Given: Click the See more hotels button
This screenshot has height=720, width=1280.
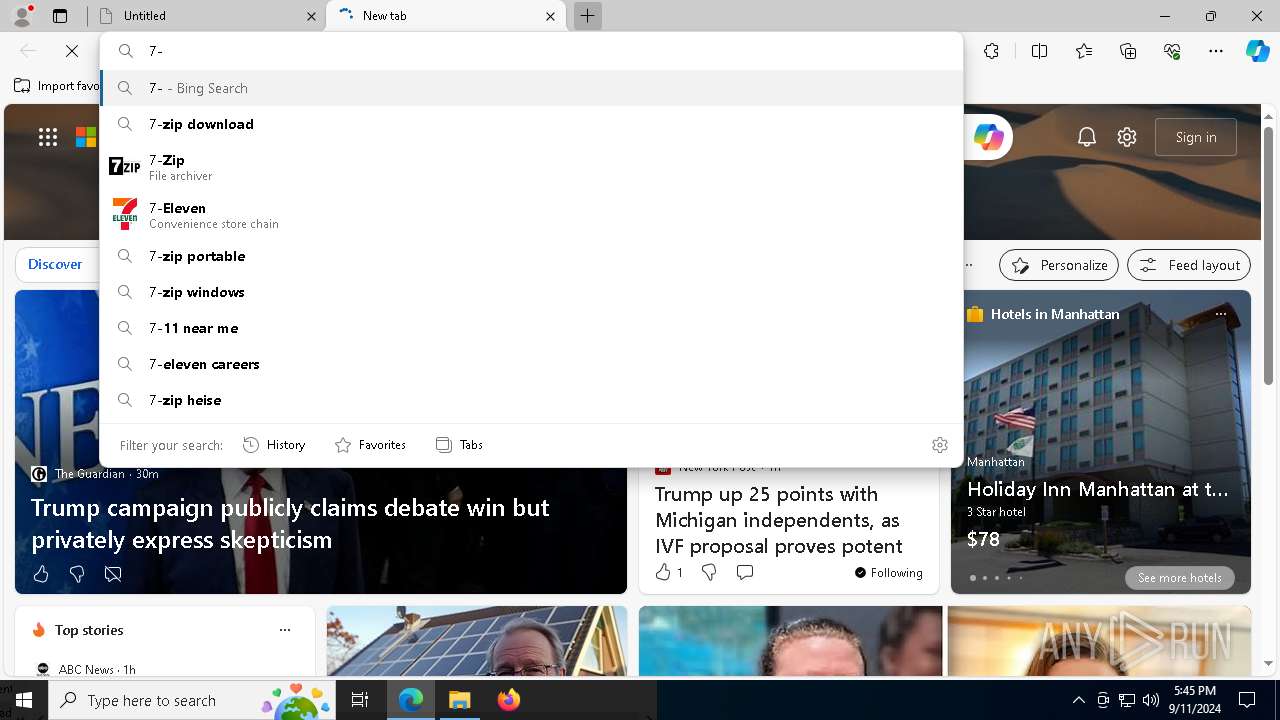Looking at the screenshot, I should (1179, 578).
